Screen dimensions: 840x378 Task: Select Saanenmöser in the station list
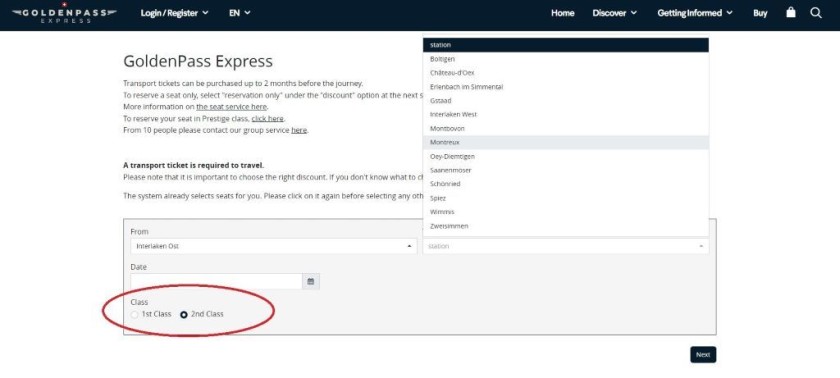pos(566,170)
